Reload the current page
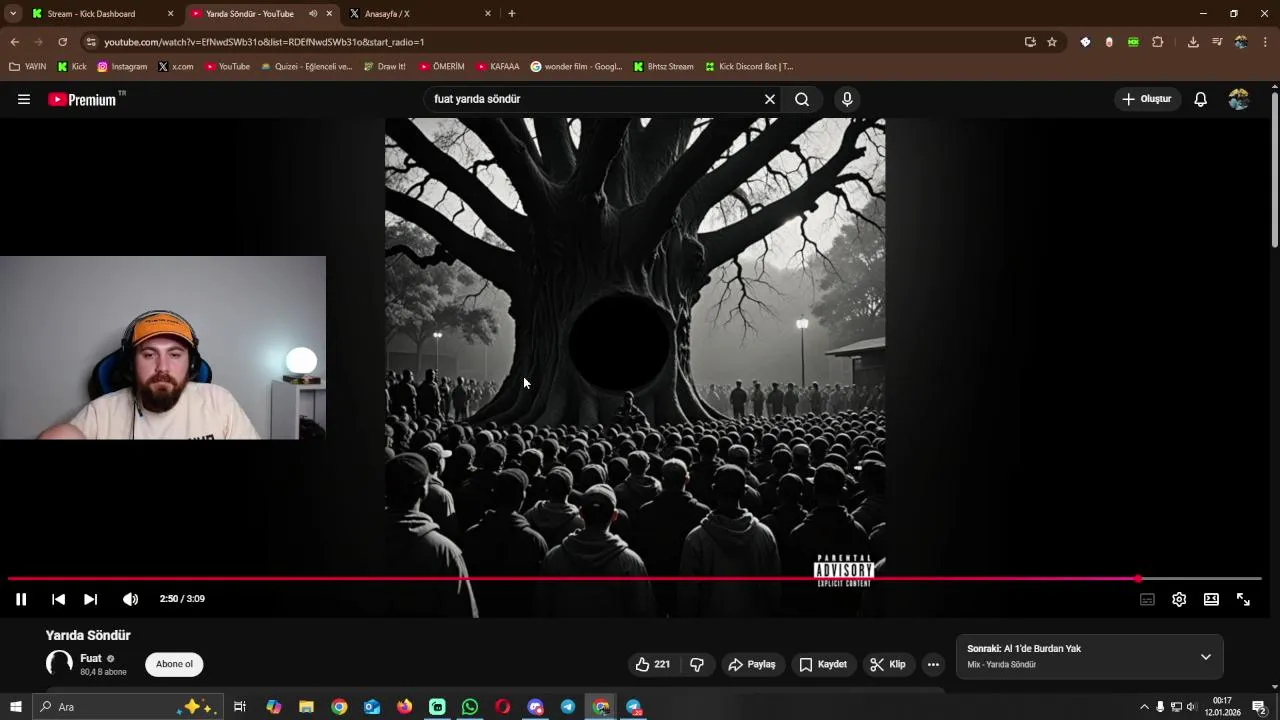This screenshot has height=720, width=1280. (x=62, y=42)
